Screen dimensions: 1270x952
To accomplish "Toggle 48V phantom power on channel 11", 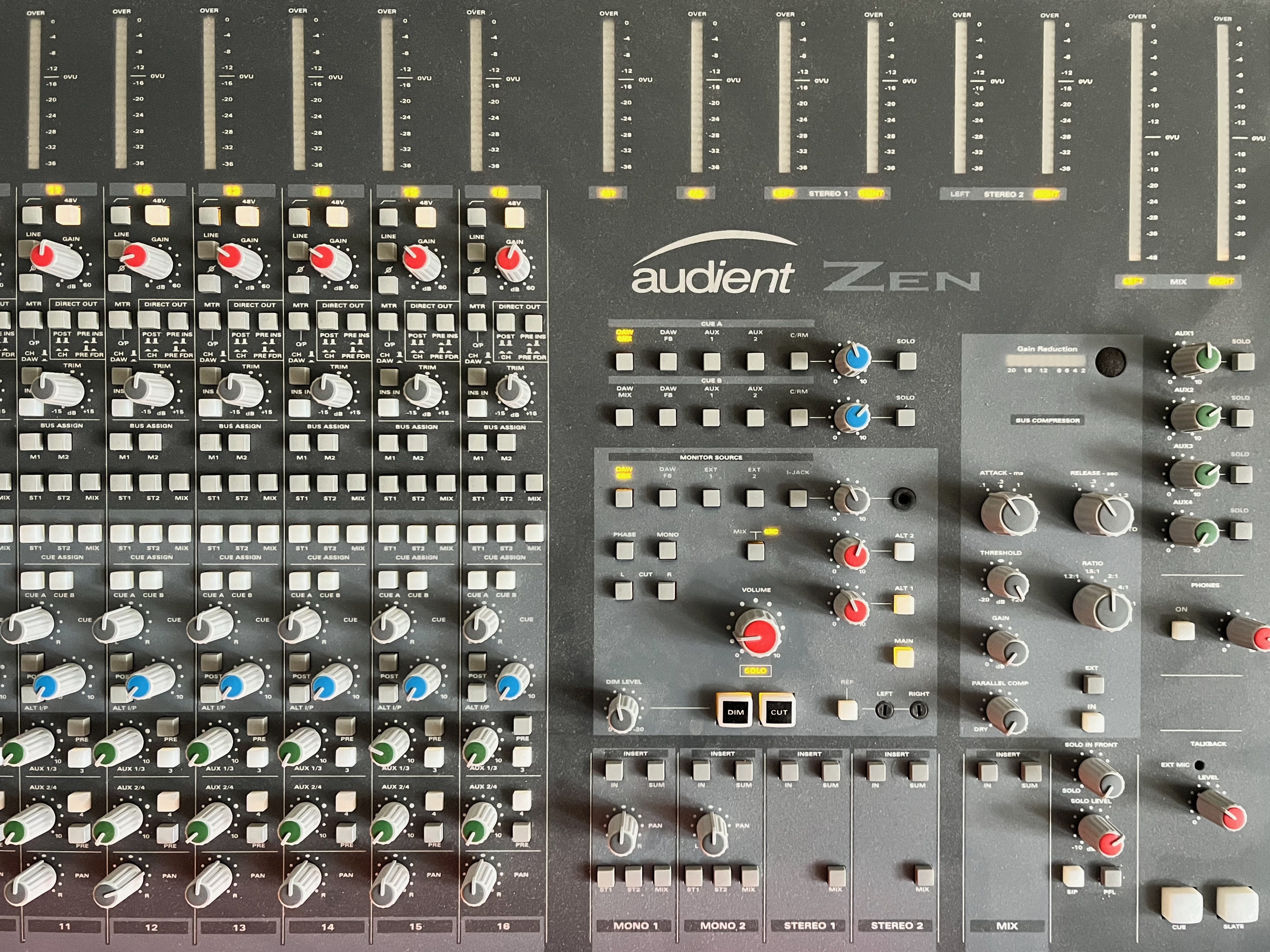I will tap(68, 215).
